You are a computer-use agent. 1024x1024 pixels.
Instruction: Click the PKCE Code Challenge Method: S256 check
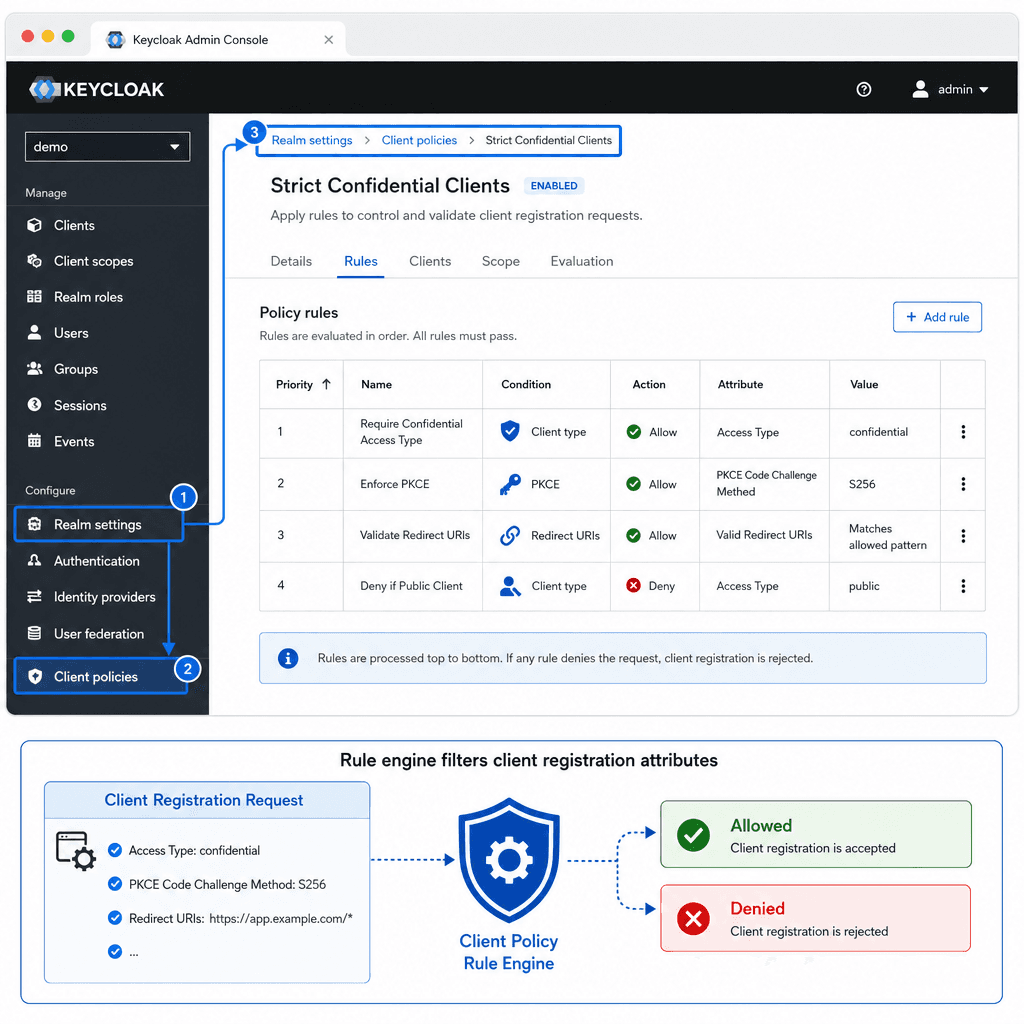[x=115, y=884]
